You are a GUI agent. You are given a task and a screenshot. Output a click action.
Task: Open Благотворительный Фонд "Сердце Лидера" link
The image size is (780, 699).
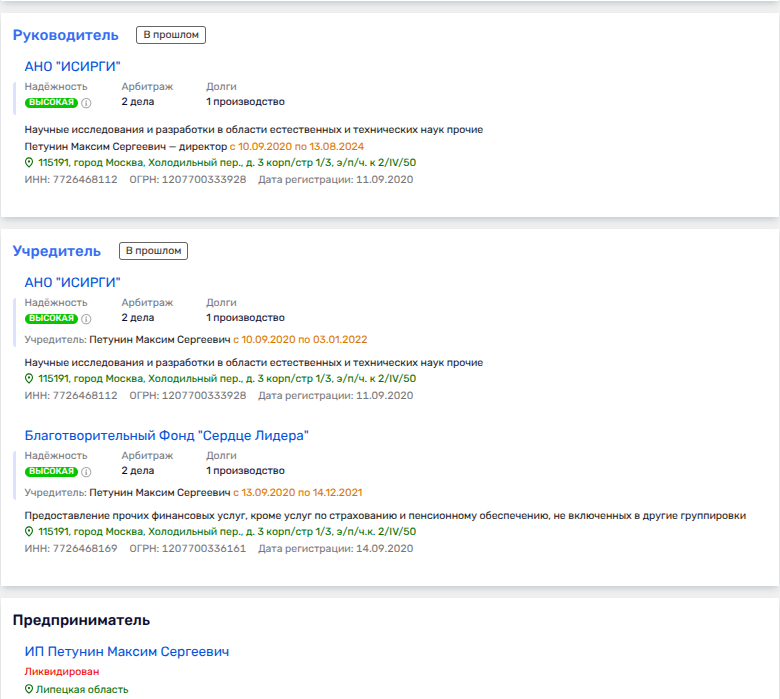tap(167, 436)
